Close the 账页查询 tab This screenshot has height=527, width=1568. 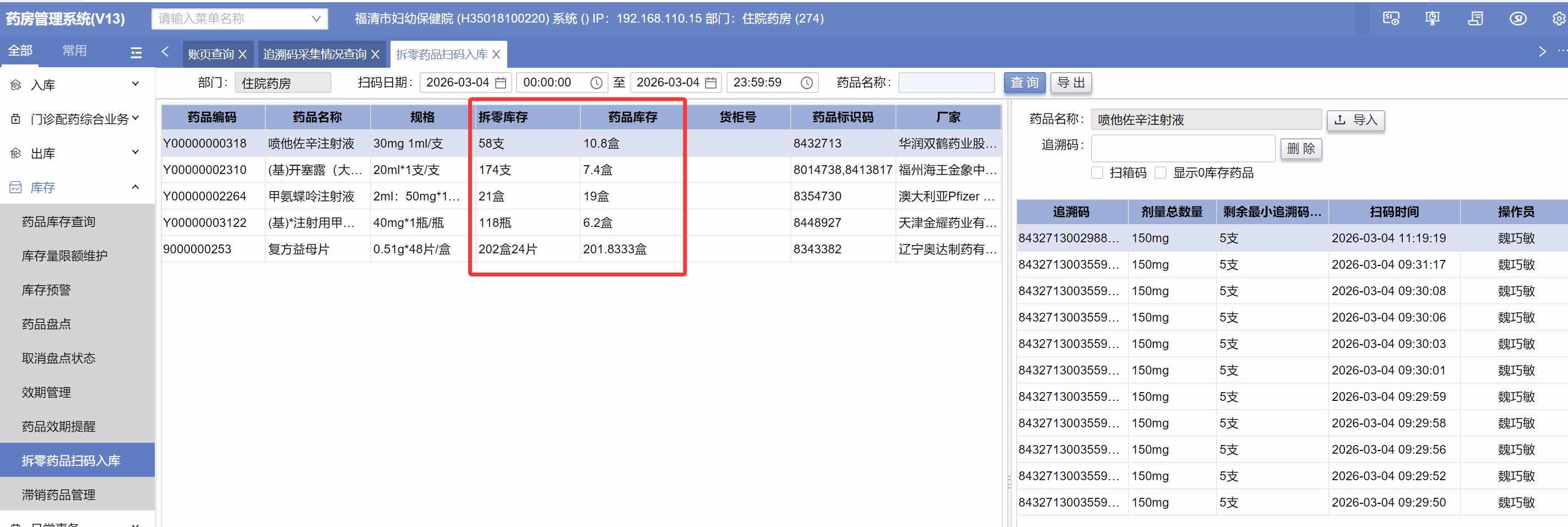click(242, 54)
